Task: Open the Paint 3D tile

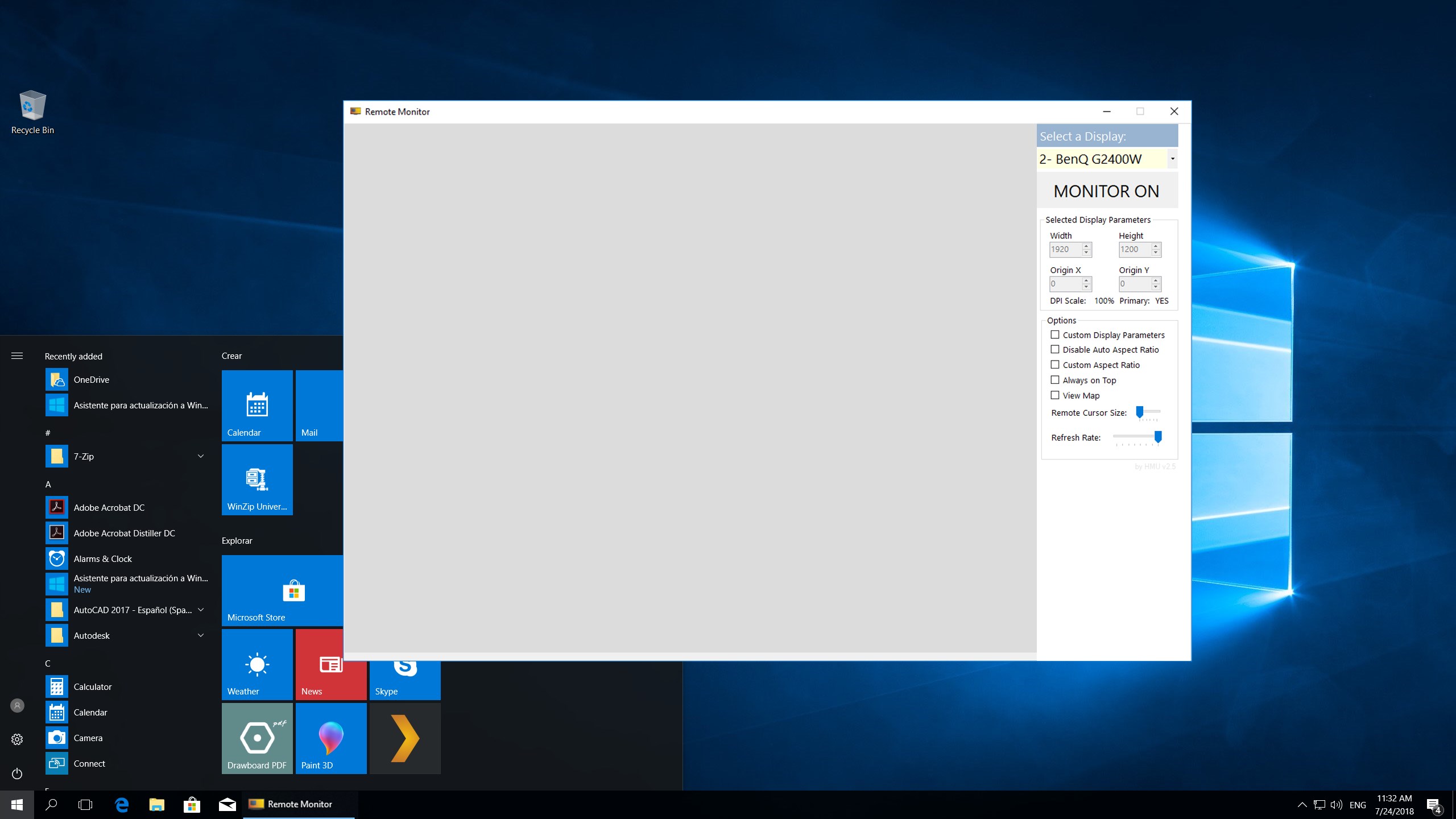Action: pyautogui.click(x=330, y=738)
